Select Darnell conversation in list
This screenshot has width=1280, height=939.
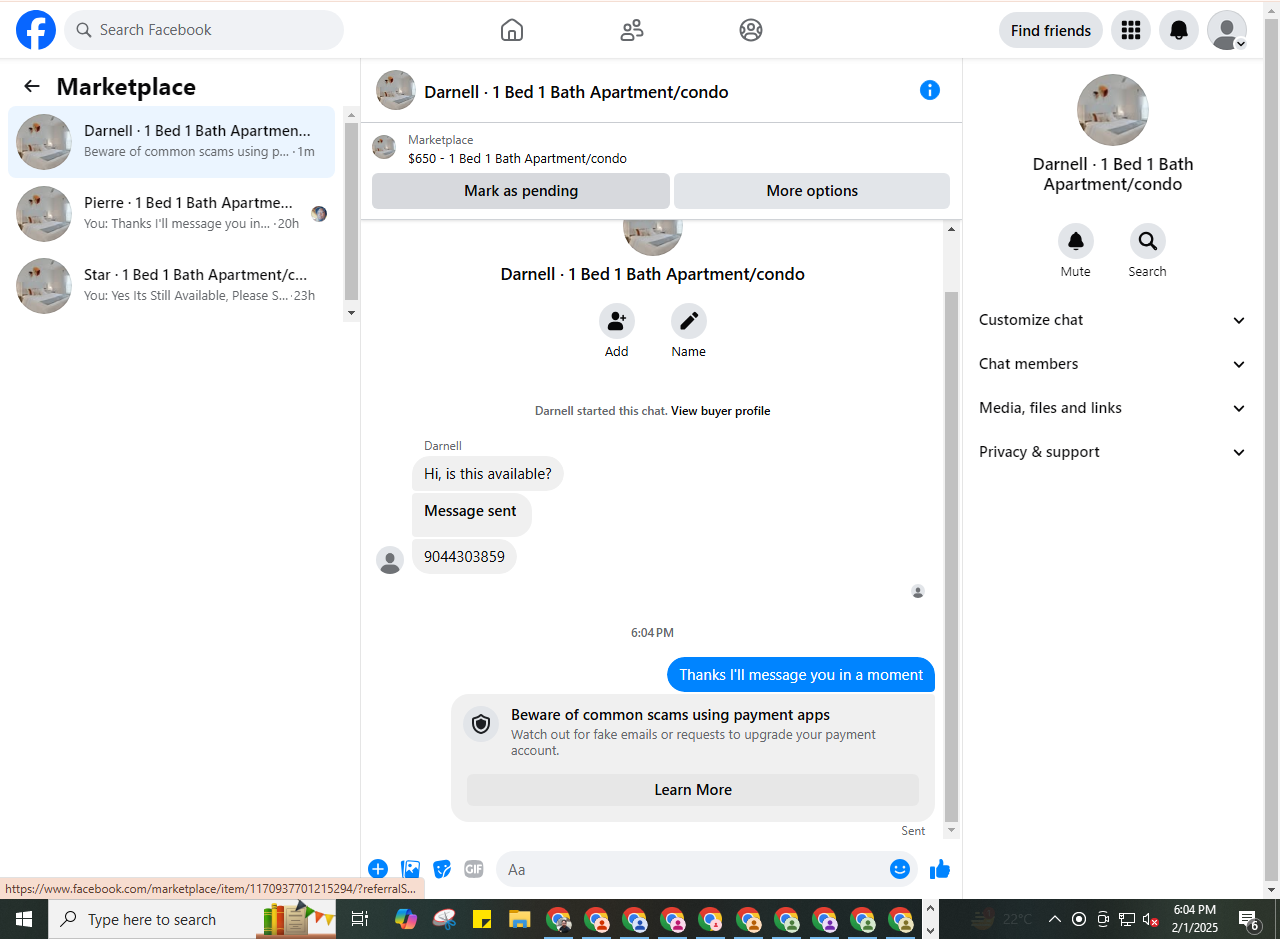pos(172,141)
